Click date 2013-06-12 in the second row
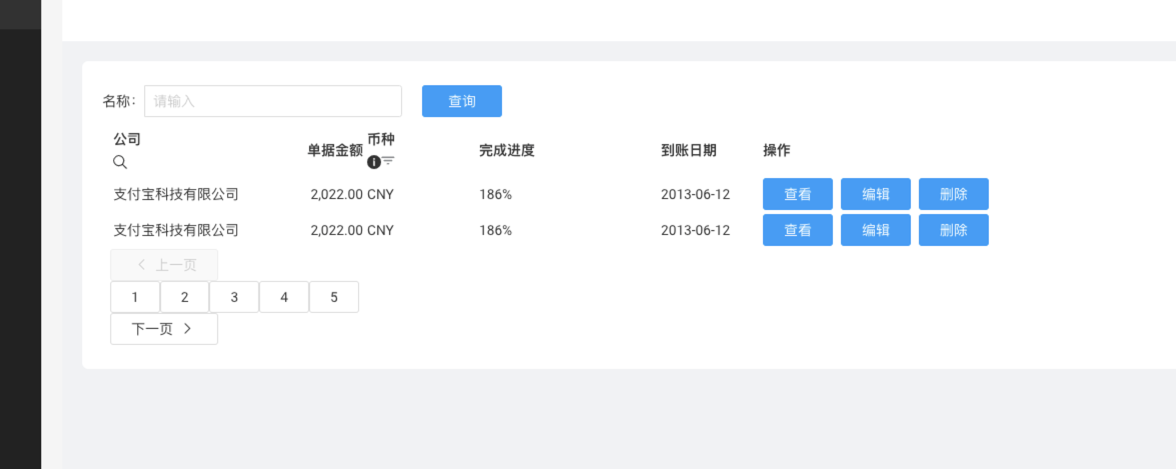1176x469 pixels. pyautogui.click(x=695, y=230)
